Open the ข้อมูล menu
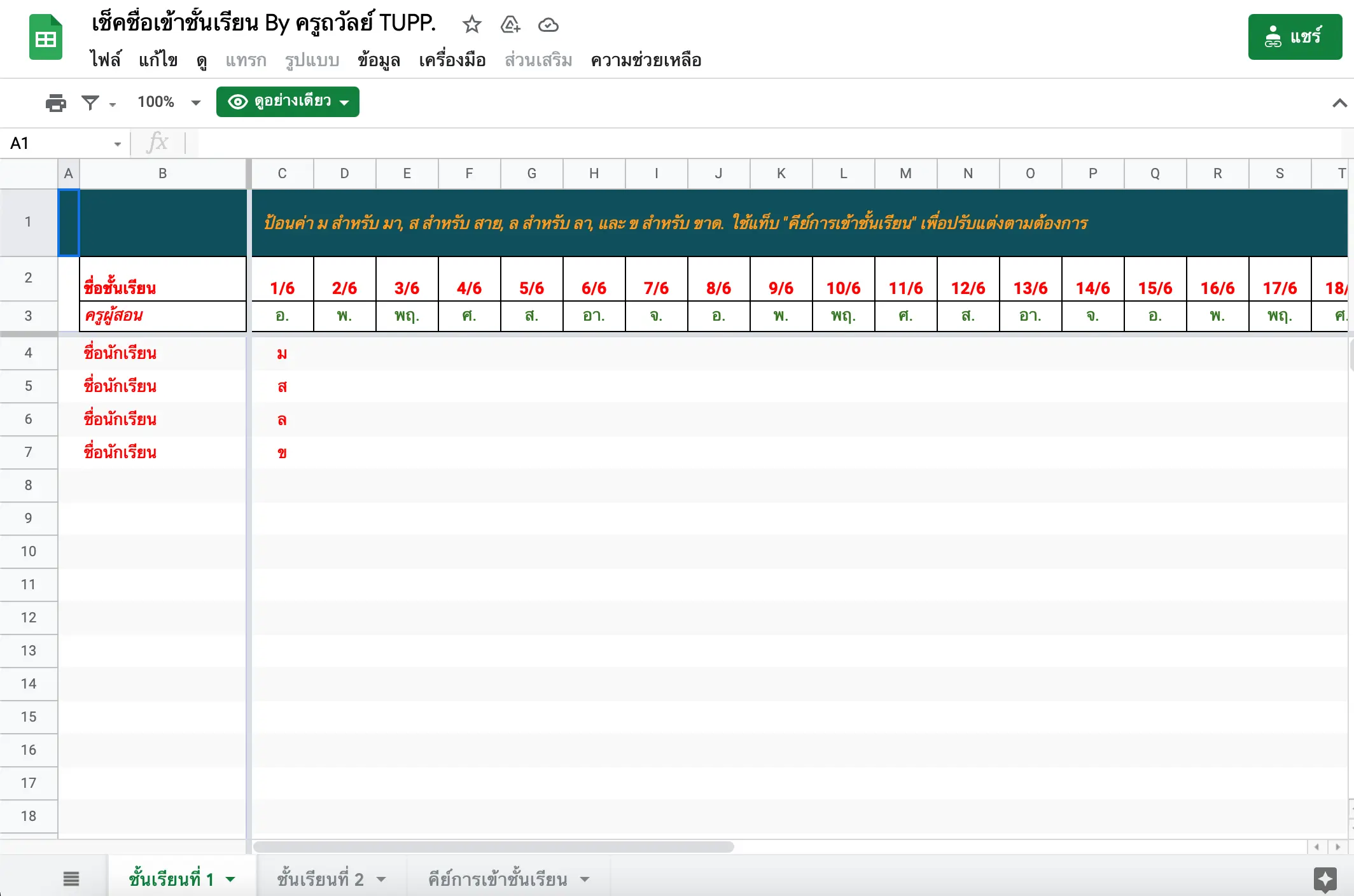This screenshot has height=896, width=1354. coord(379,60)
